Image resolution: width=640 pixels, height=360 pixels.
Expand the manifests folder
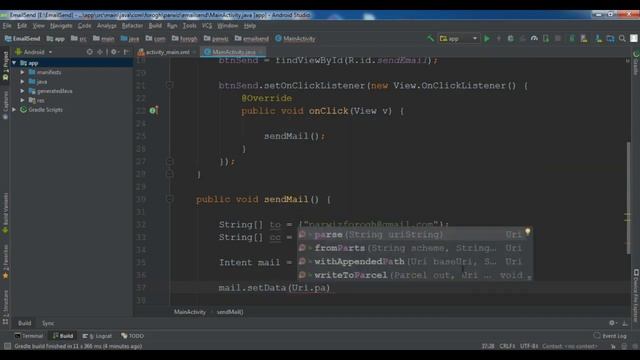point(22,72)
